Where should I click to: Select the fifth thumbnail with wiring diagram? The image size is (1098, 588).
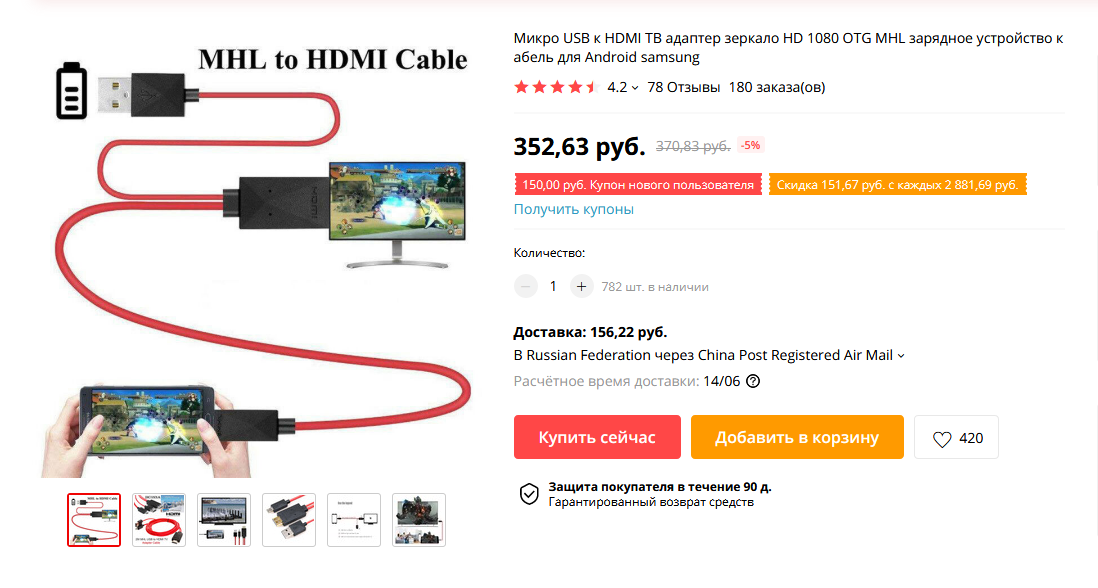coord(354,520)
